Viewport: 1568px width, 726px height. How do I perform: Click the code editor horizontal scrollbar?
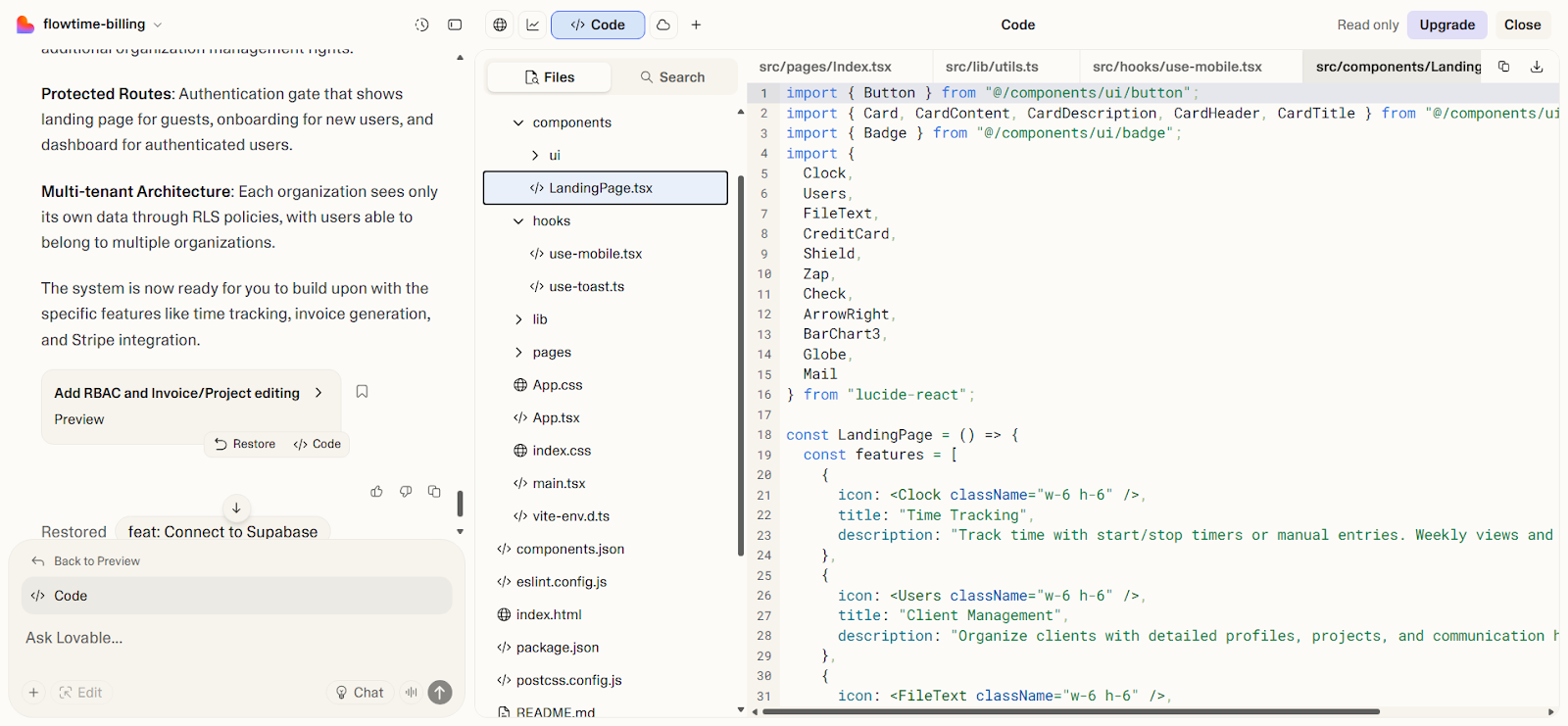pos(1070,712)
